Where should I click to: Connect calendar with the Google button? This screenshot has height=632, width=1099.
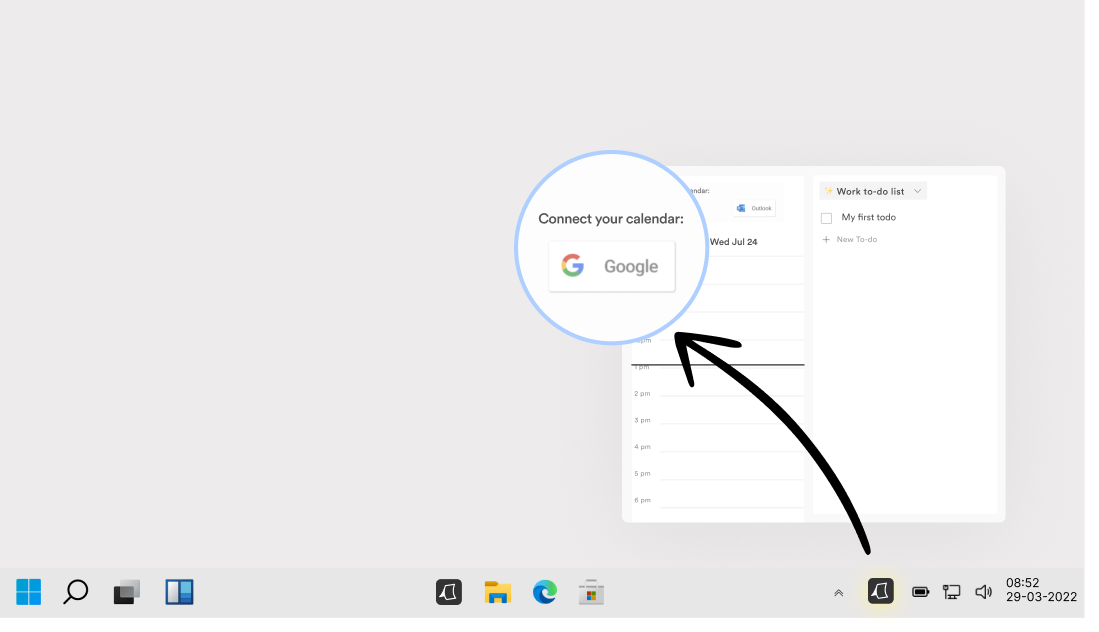tap(611, 266)
